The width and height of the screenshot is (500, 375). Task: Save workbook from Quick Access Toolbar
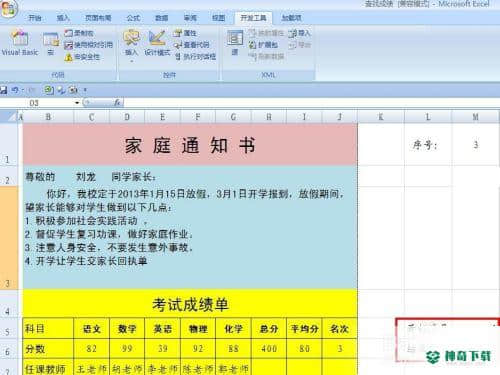[x=4, y=90]
